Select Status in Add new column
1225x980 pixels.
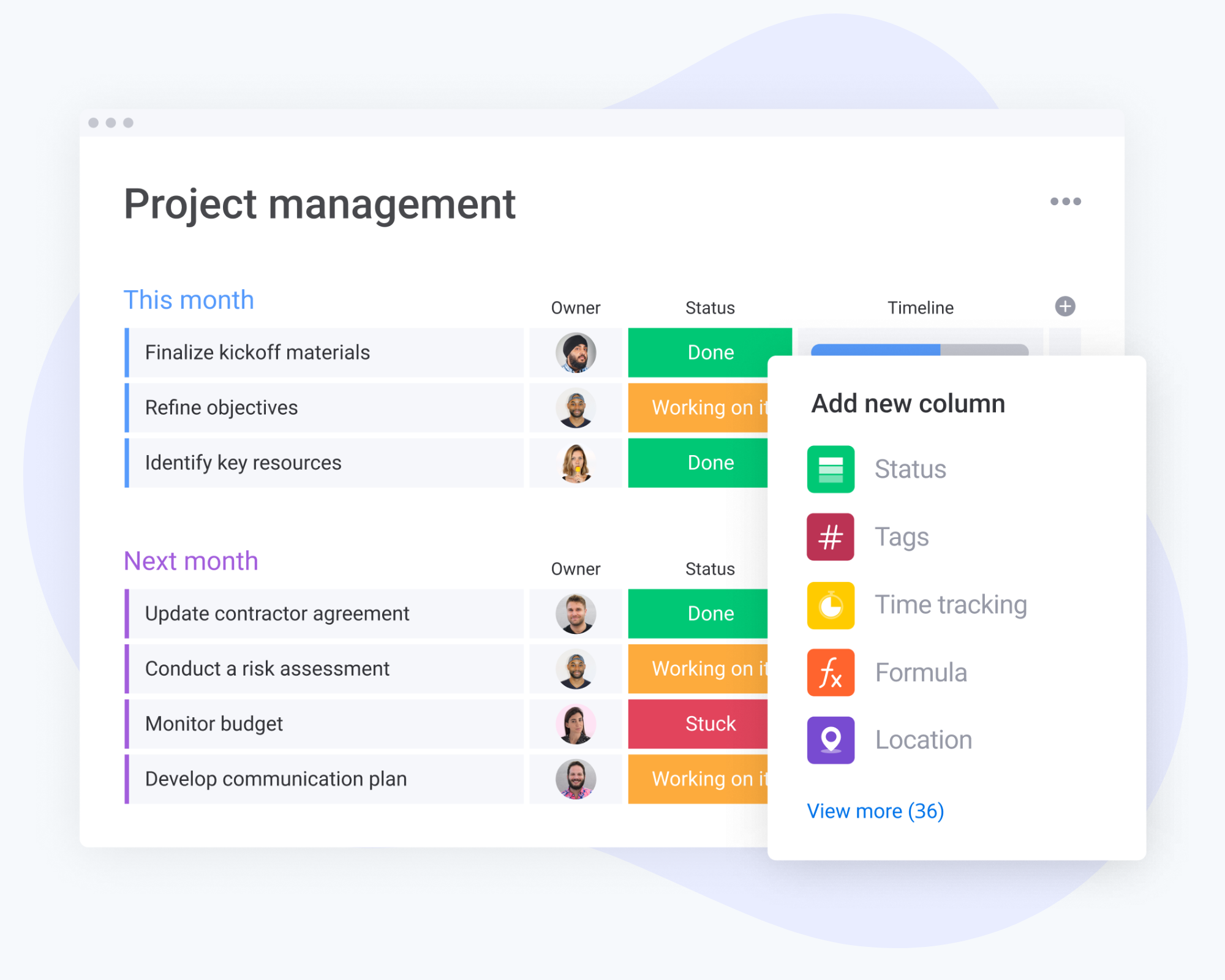tap(910, 469)
